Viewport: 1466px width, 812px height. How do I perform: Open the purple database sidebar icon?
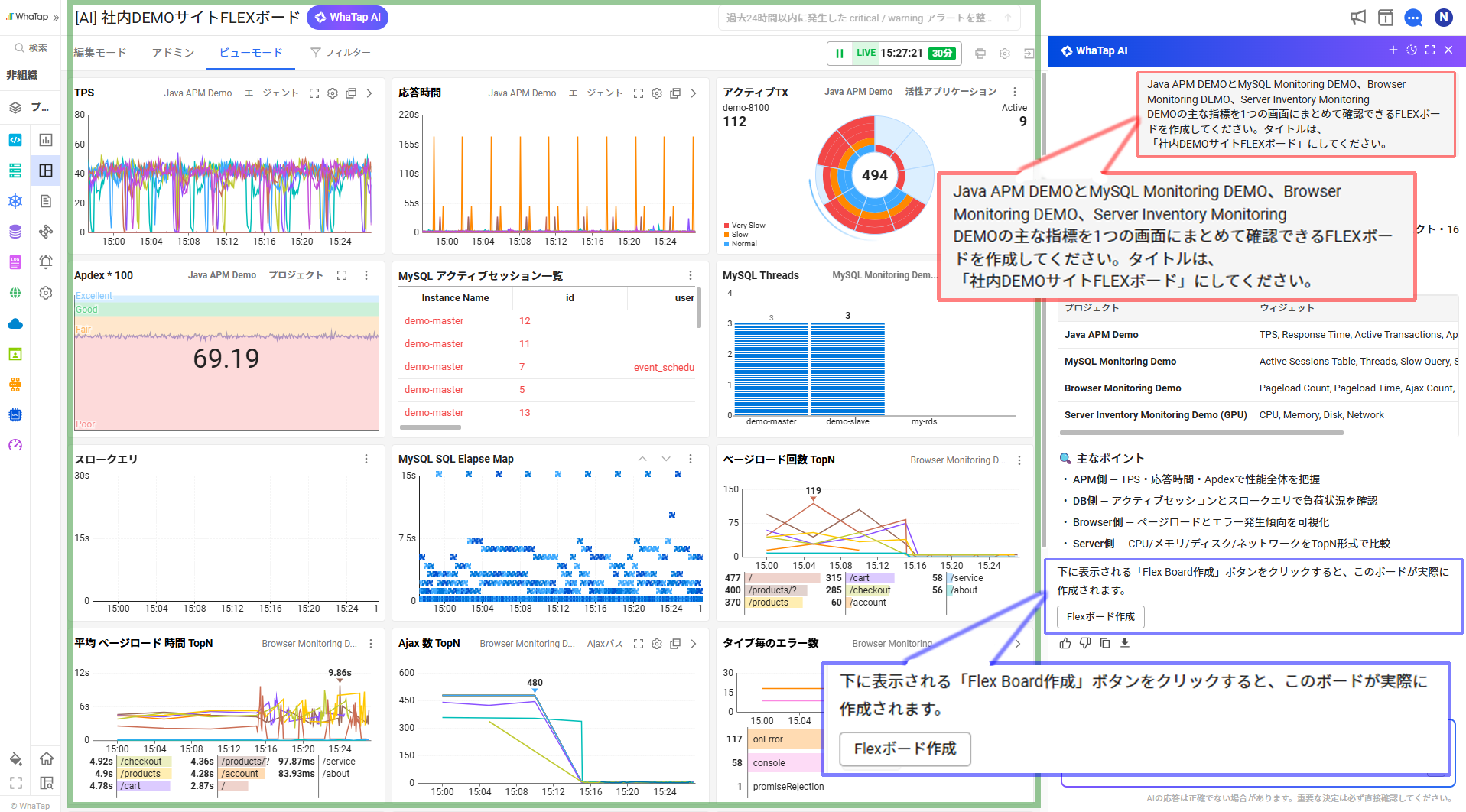click(x=15, y=232)
